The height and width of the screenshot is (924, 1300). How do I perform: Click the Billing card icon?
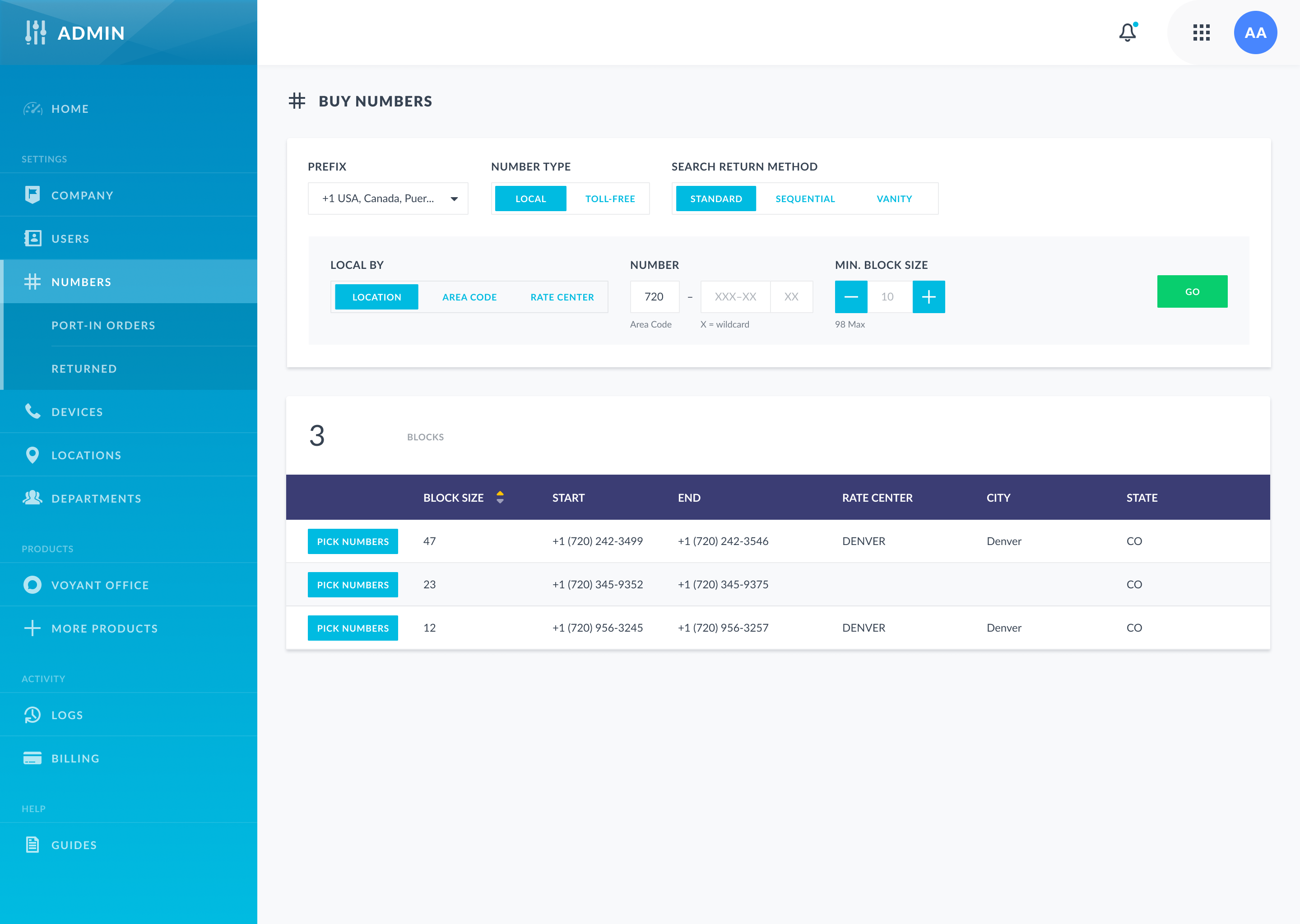pyautogui.click(x=32, y=758)
